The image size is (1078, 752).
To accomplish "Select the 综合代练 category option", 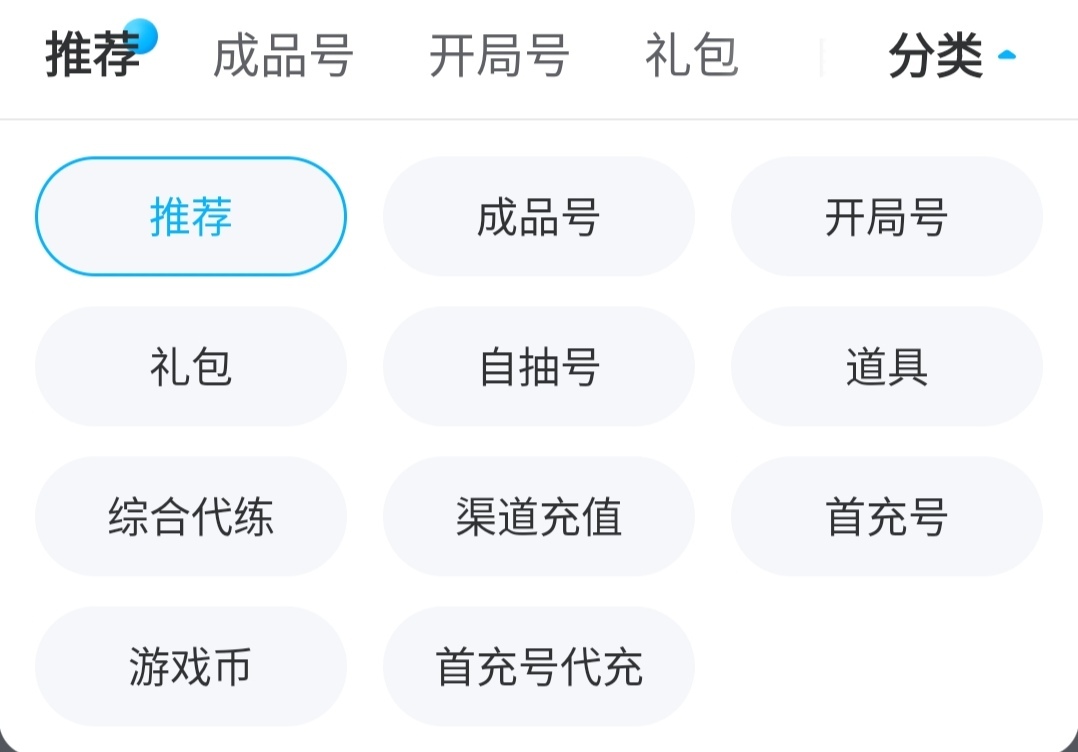I will coord(191,516).
